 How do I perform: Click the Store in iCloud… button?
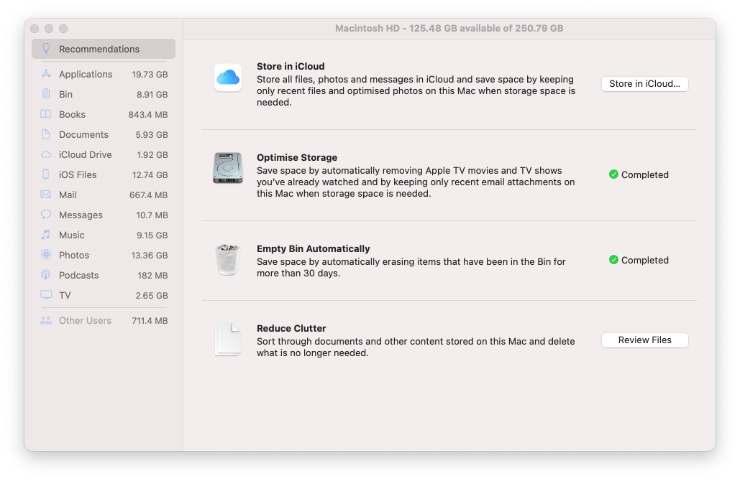click(645, 84)
